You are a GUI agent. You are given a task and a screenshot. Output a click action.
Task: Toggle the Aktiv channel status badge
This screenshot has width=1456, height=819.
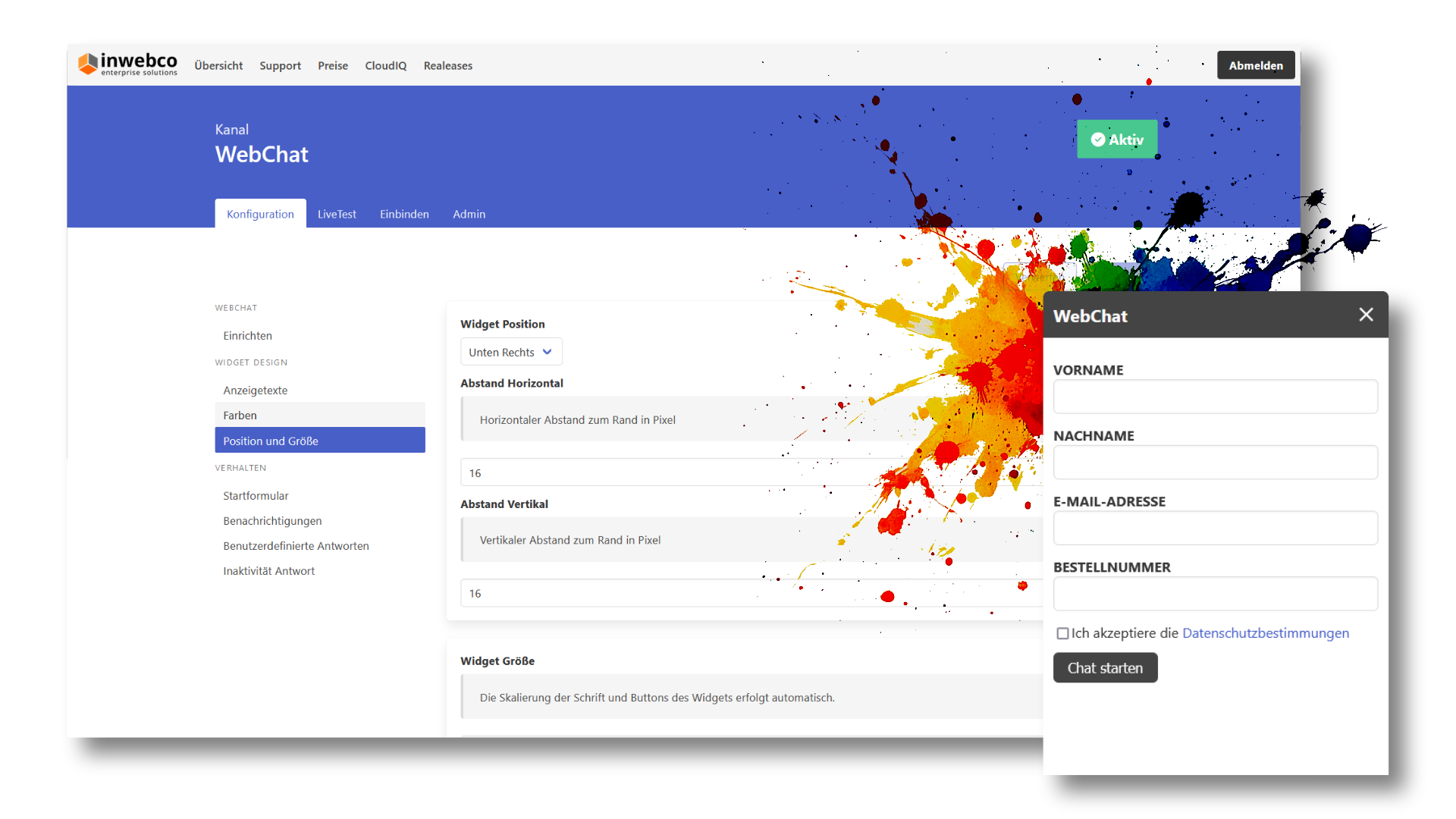pos(1117,139)
